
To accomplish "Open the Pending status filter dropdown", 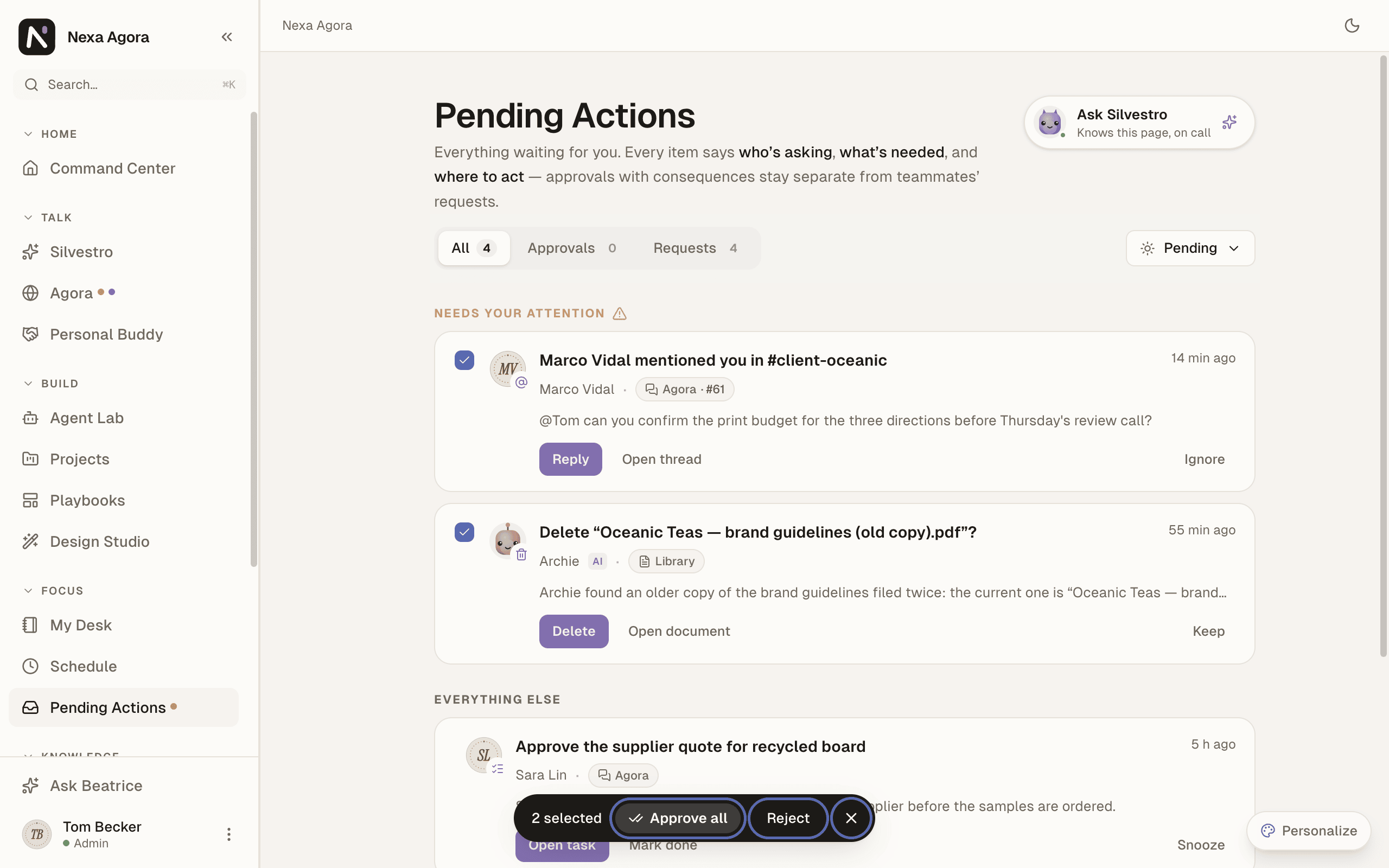I will tap(1190, 248).
